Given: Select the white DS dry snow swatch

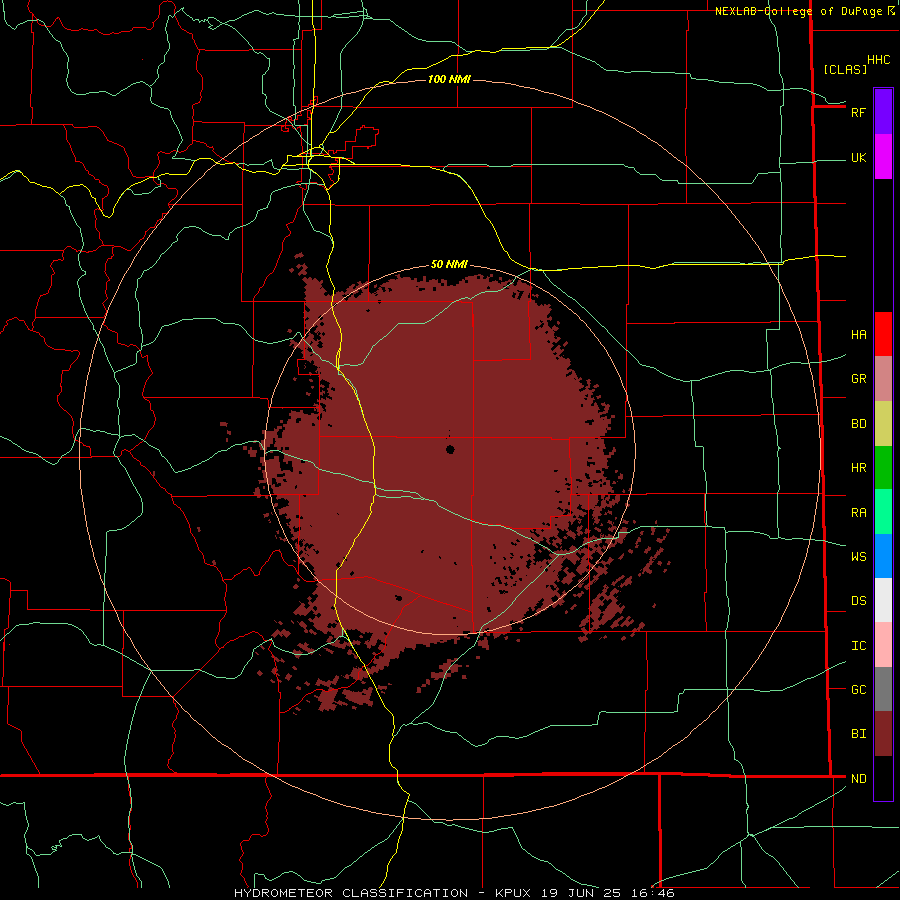Looking at the screenshot, I should click(x=883, y=600).
